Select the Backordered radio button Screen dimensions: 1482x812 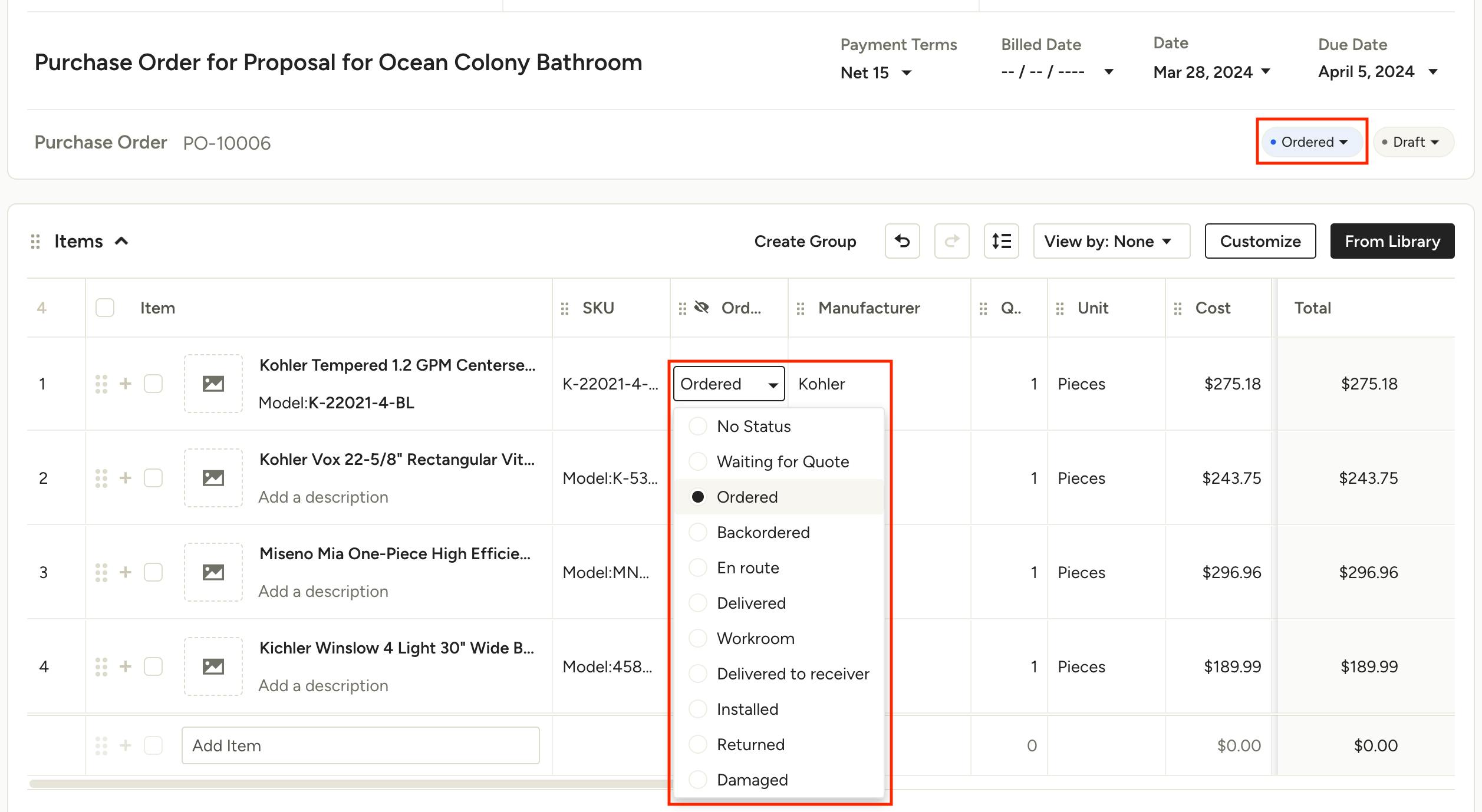click(x=698, y=532)
